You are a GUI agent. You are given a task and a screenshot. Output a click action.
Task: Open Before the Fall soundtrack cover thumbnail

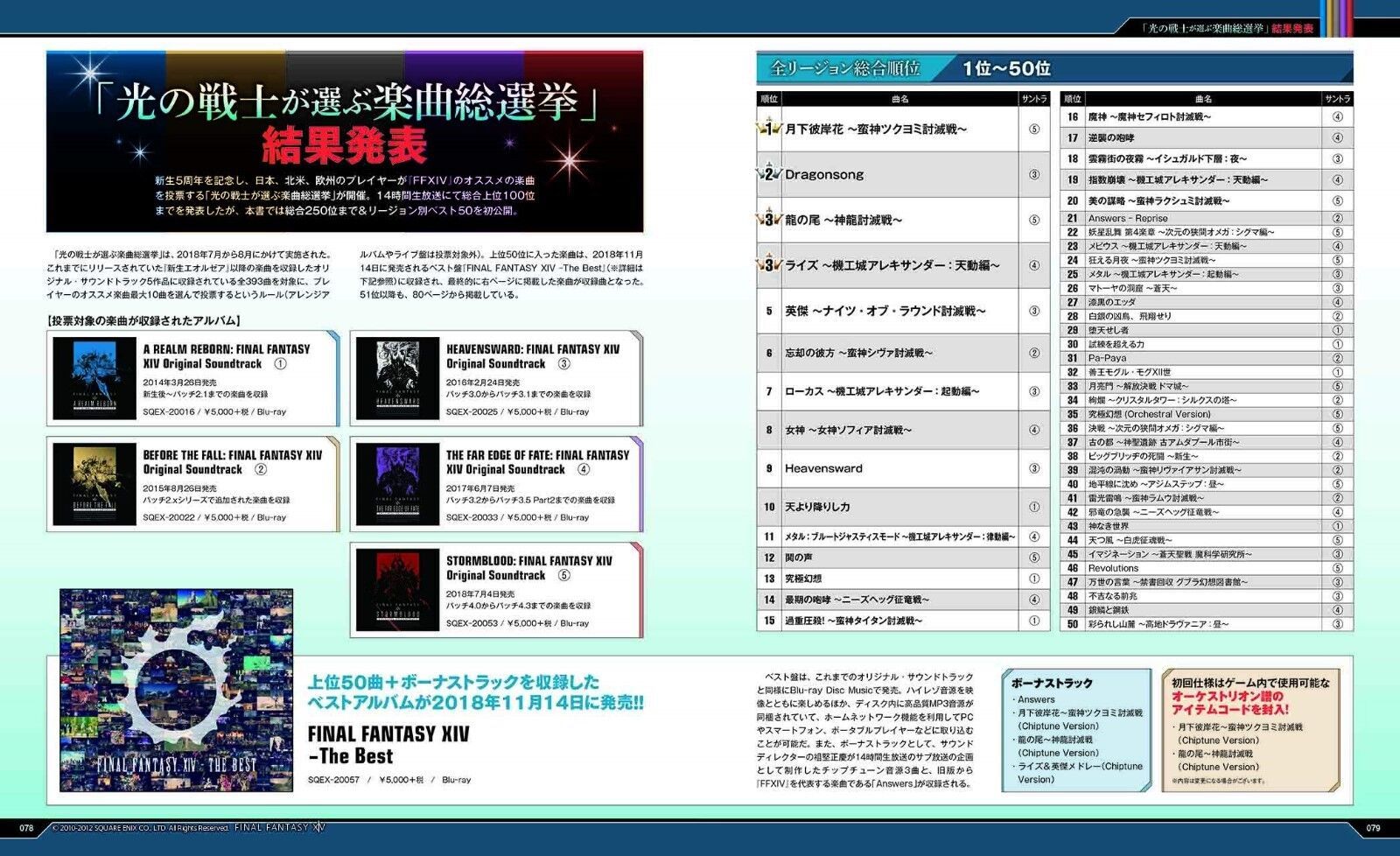pyautogui.click(x=94, y=484)
